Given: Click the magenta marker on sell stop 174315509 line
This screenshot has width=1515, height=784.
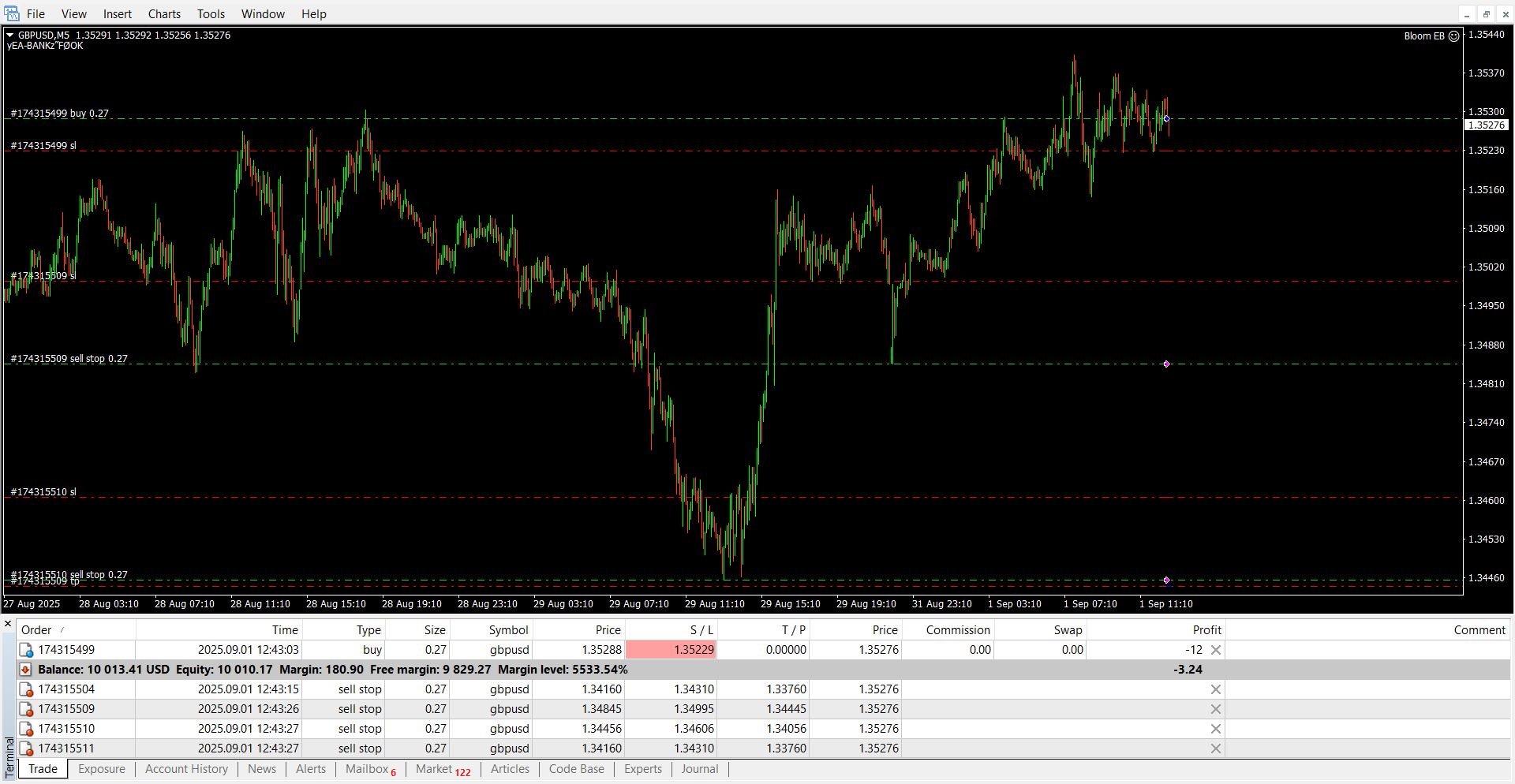Looking at the screenshot, I should tap(1166, 364).
